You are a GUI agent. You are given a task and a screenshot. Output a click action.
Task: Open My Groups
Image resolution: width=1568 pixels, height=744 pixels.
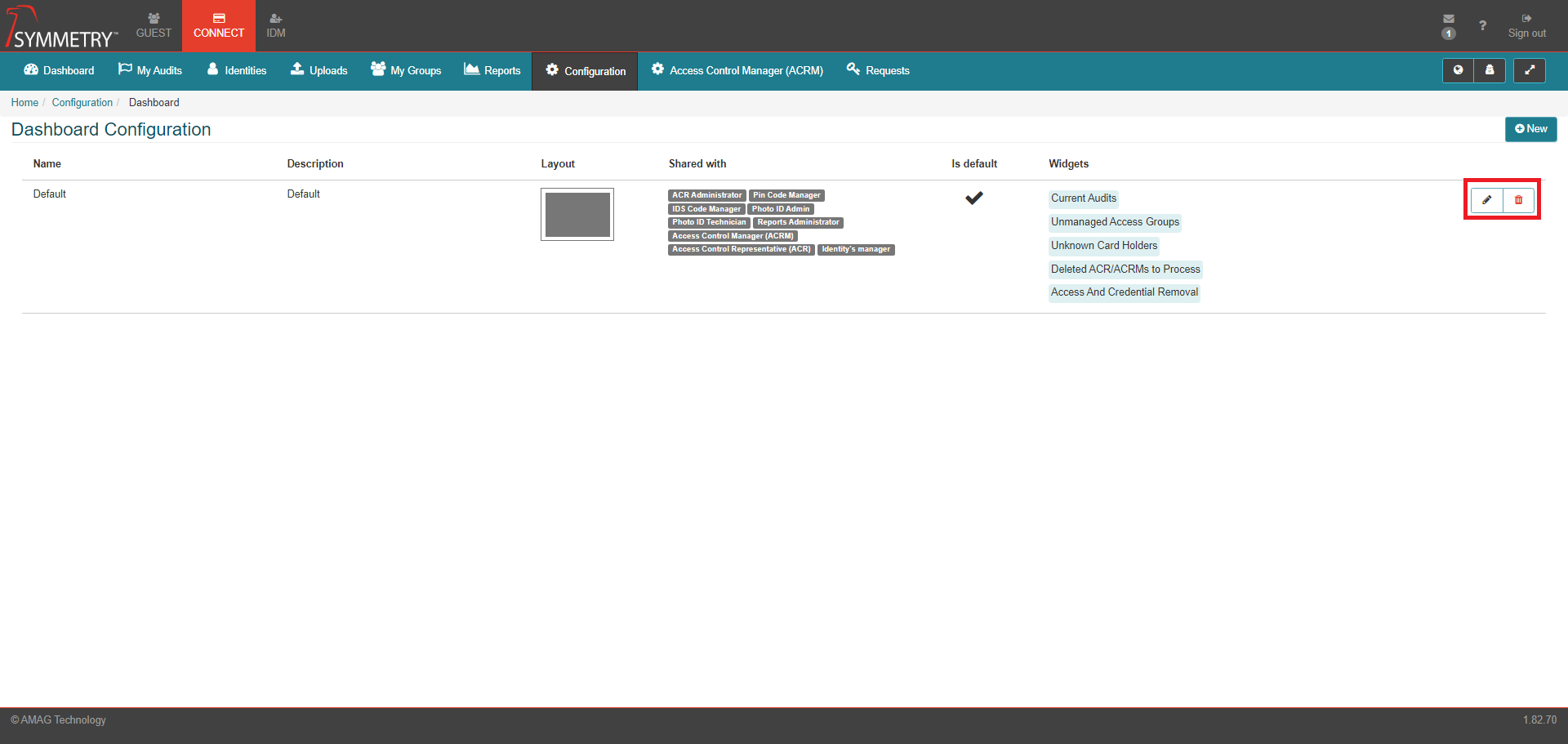pyautogui.click(x=406, y=70)
